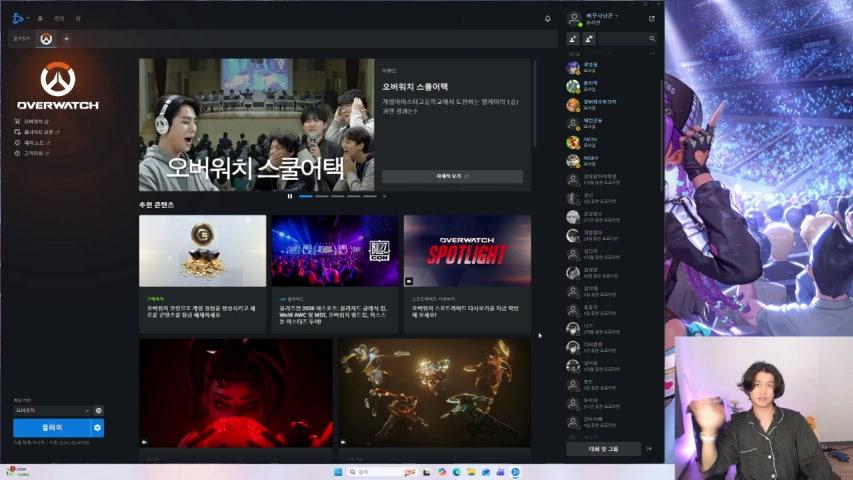Open Overwatch shop link with cart icon
The image size is (853, 480).
point(32,121)
